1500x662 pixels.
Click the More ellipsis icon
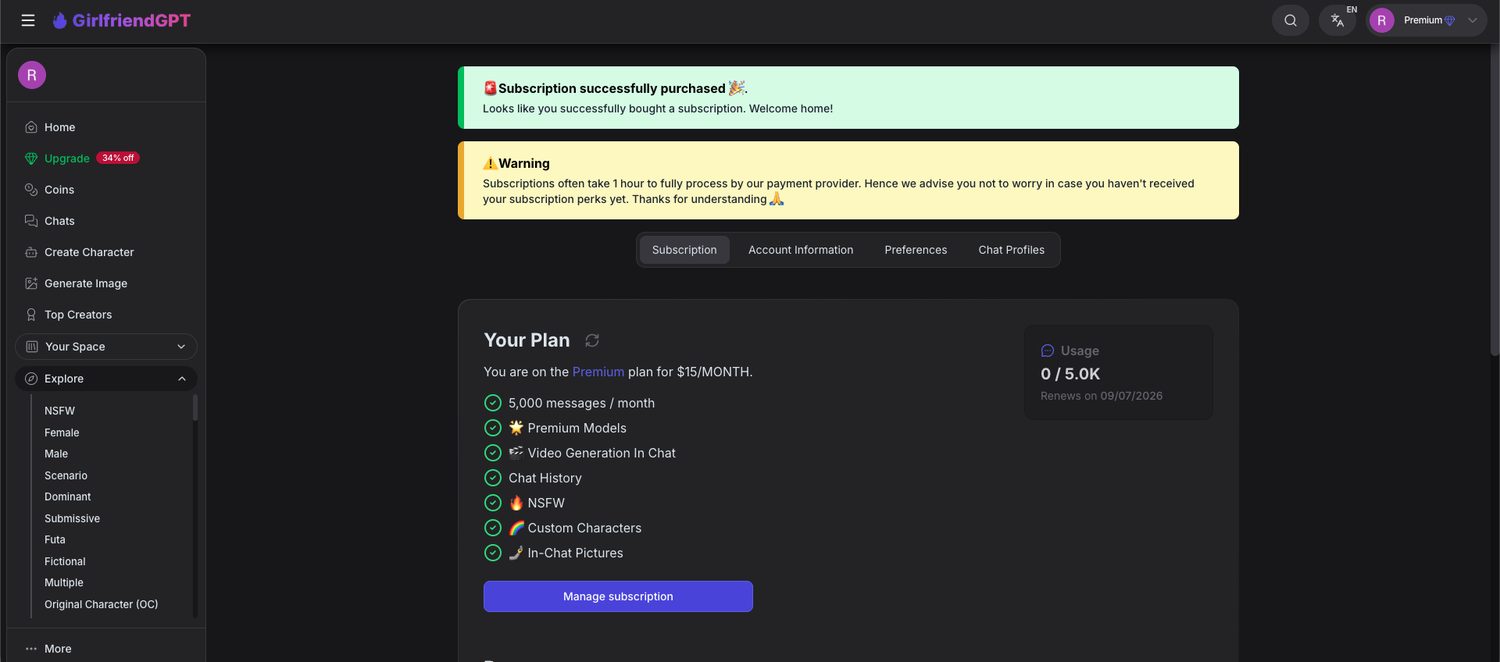pos(31,648)
